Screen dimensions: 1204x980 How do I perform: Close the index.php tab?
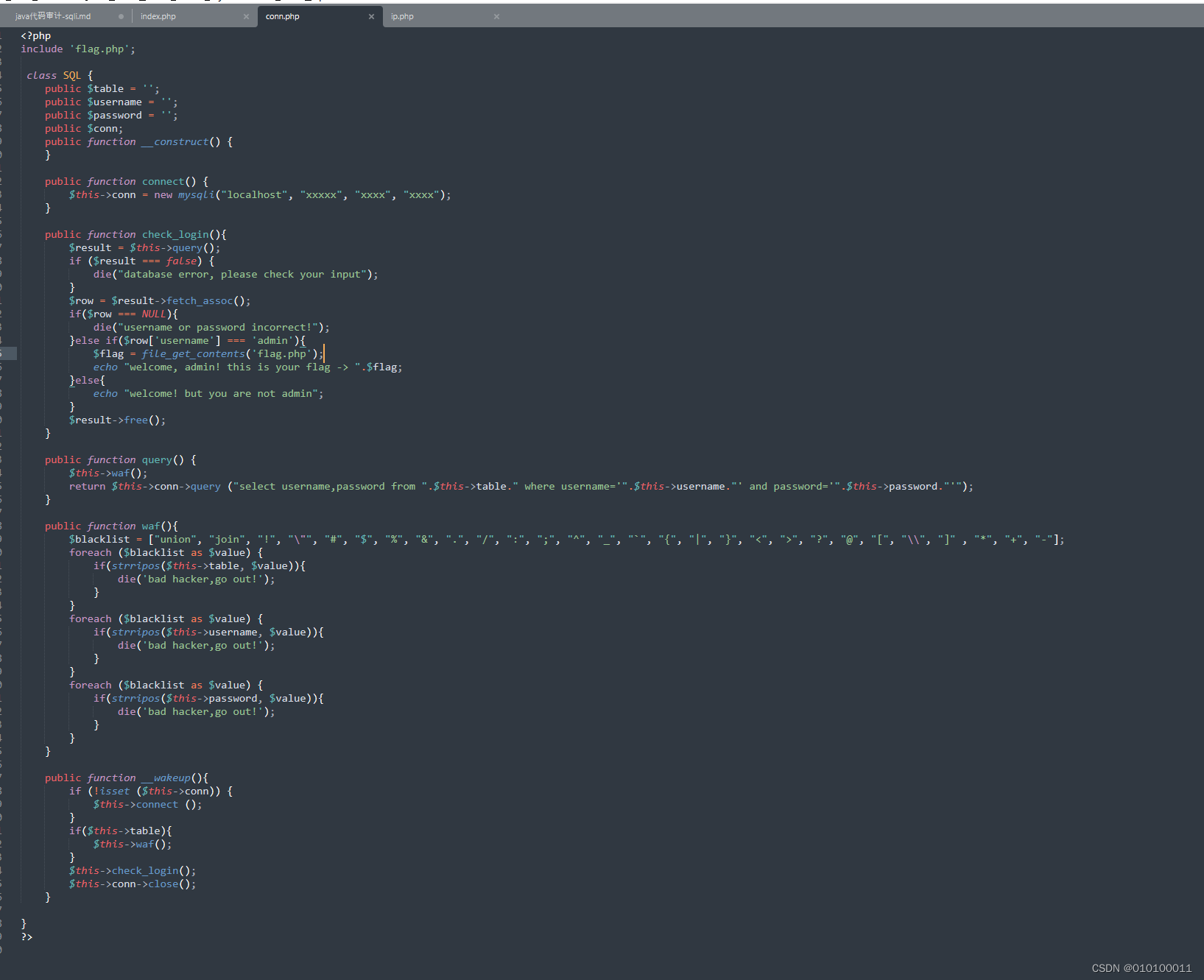tap(246, 16)
